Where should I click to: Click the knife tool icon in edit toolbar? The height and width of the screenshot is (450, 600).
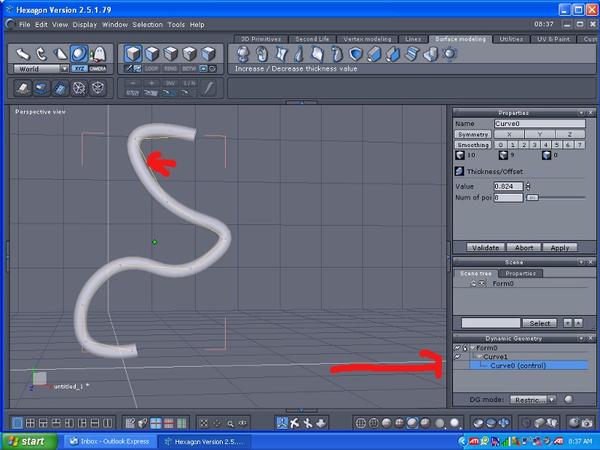click(x=209, y=88)
